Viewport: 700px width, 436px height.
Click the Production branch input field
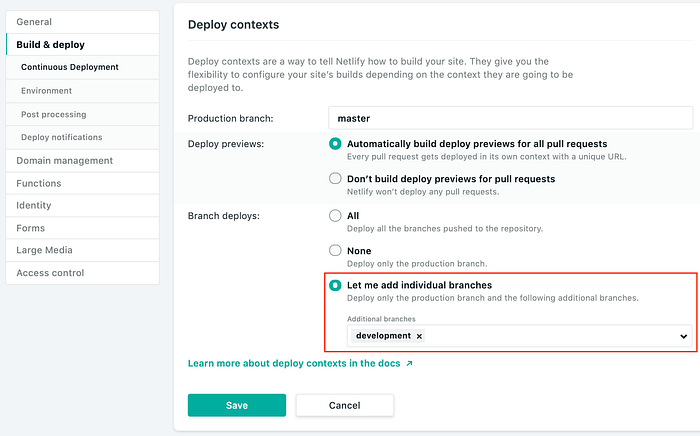click(x=511, y=118)
